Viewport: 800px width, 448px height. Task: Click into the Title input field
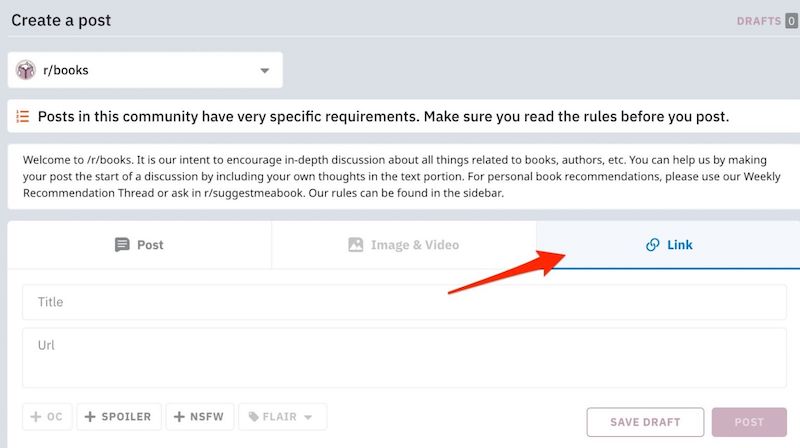point(404,302)
